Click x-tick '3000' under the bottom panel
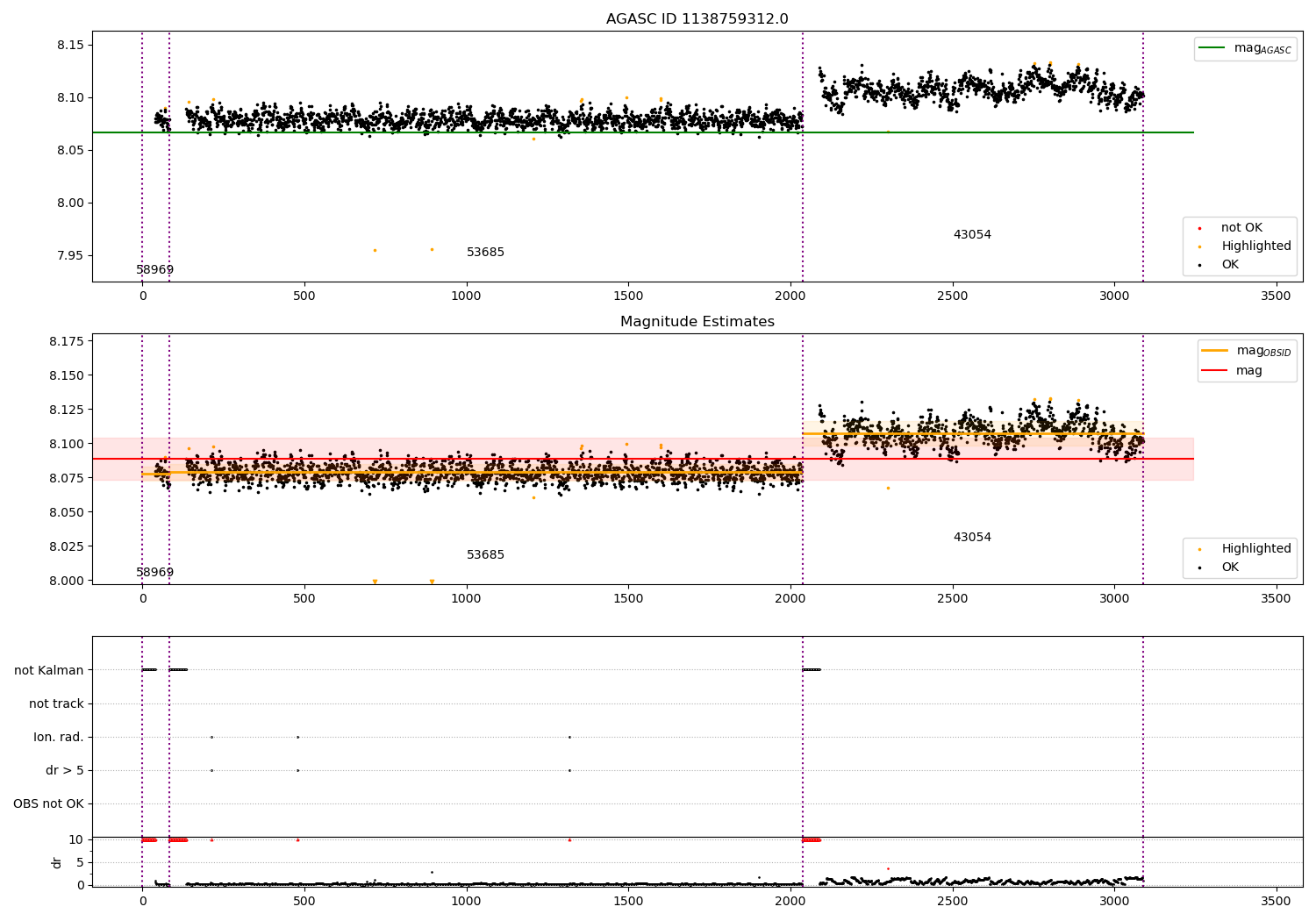1316x921 pixels. [1114, 901]
